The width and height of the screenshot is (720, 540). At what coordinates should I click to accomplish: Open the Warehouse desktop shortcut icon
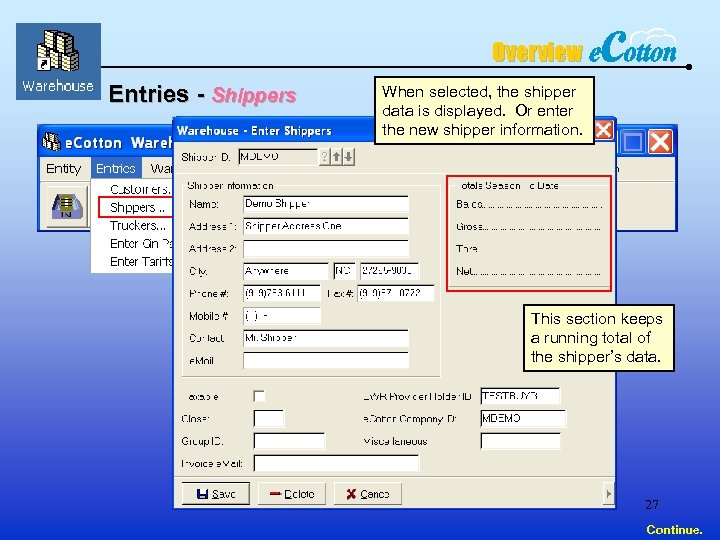58,61
